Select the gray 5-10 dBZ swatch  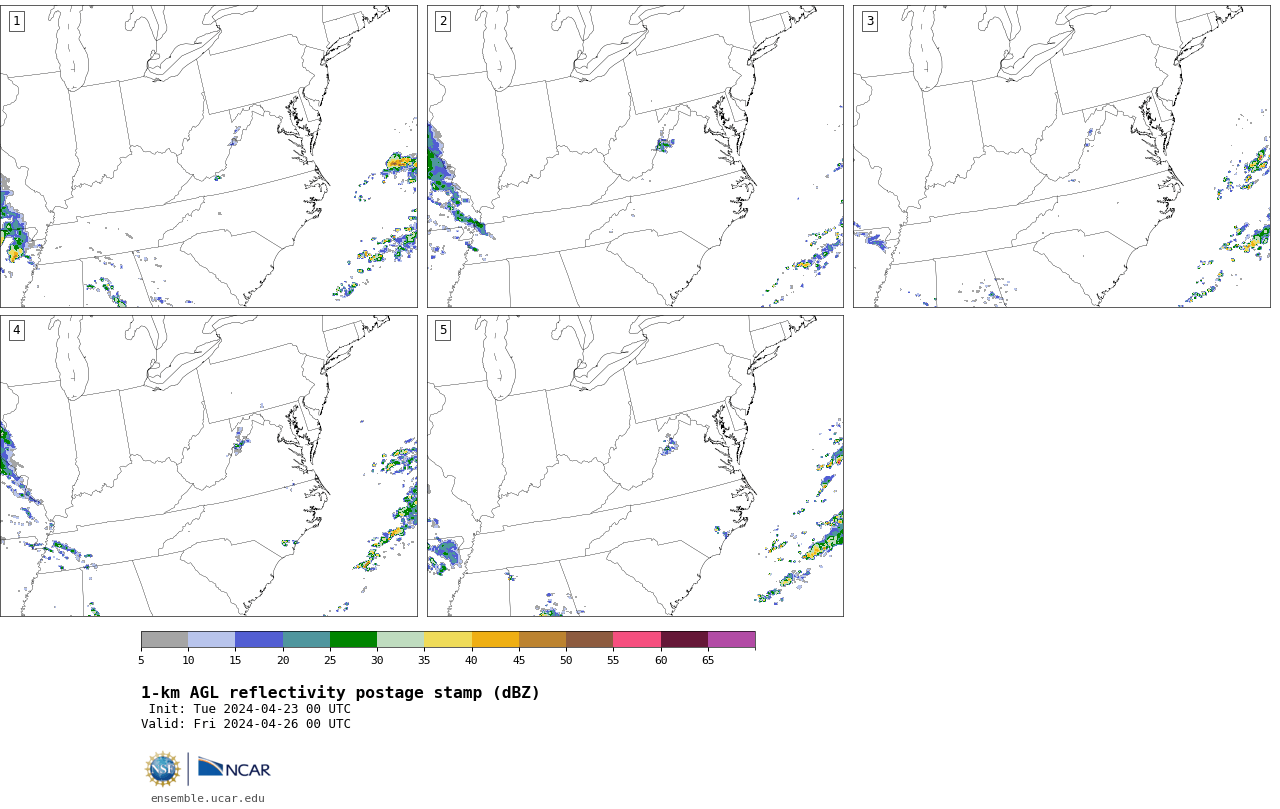164,640
